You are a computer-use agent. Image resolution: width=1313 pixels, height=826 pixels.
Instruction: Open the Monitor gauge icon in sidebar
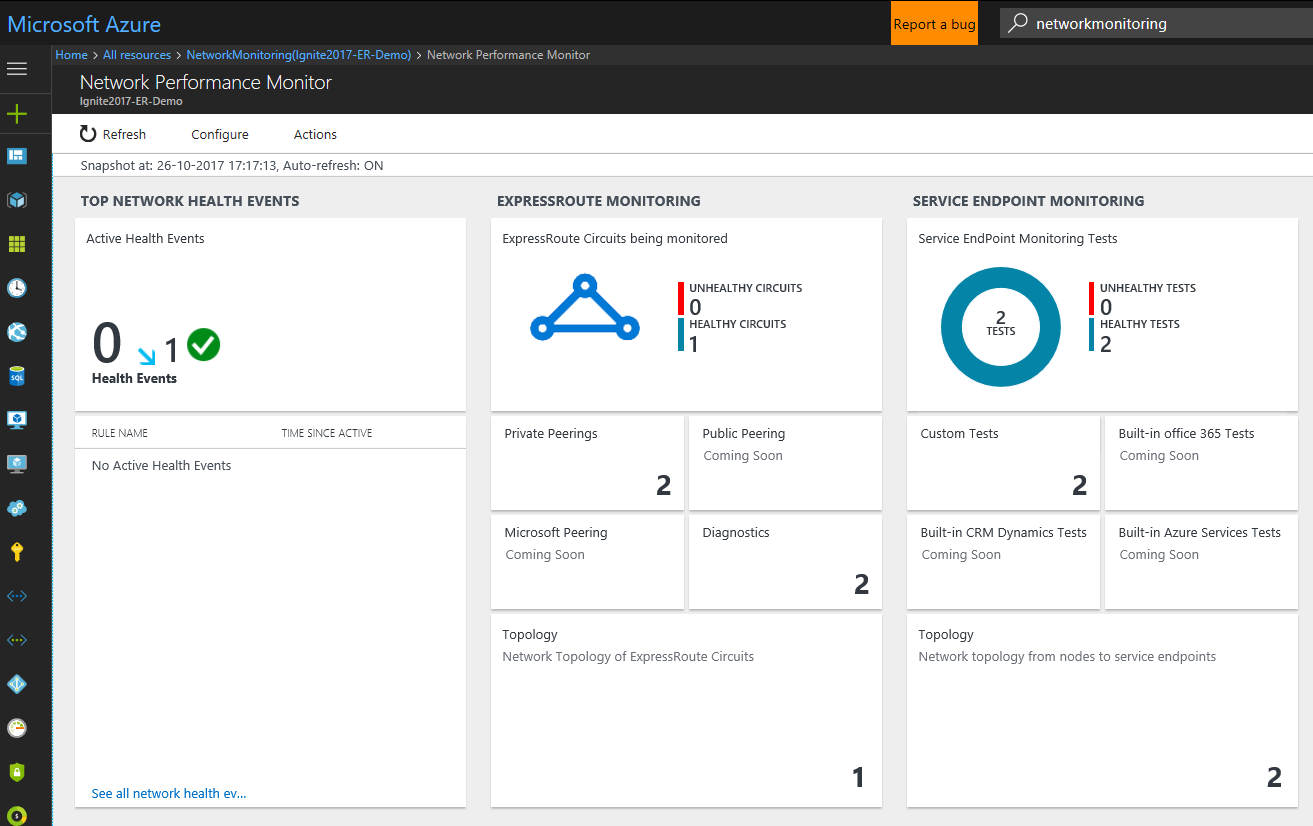(x=16, y=728)
